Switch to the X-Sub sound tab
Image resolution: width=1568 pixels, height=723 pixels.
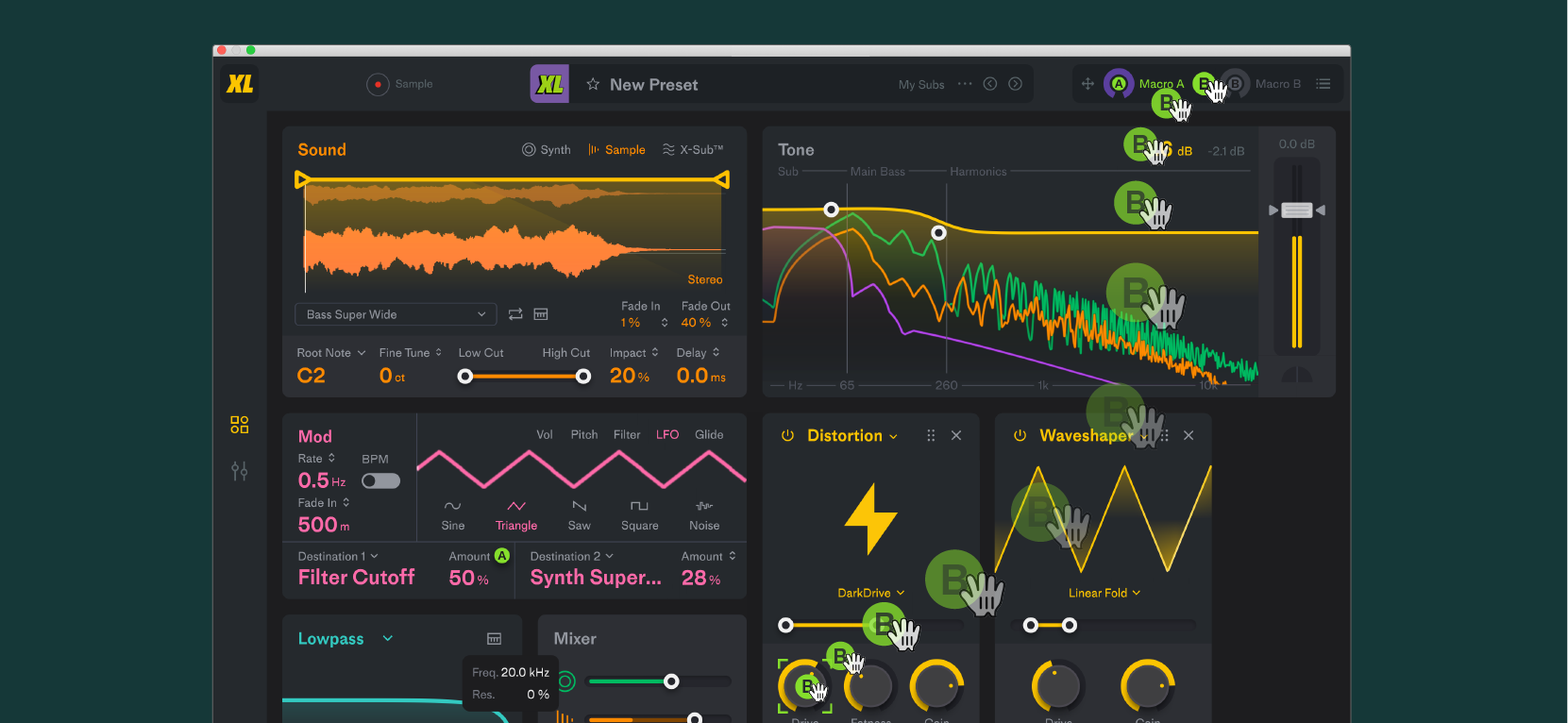coord(693,149)
